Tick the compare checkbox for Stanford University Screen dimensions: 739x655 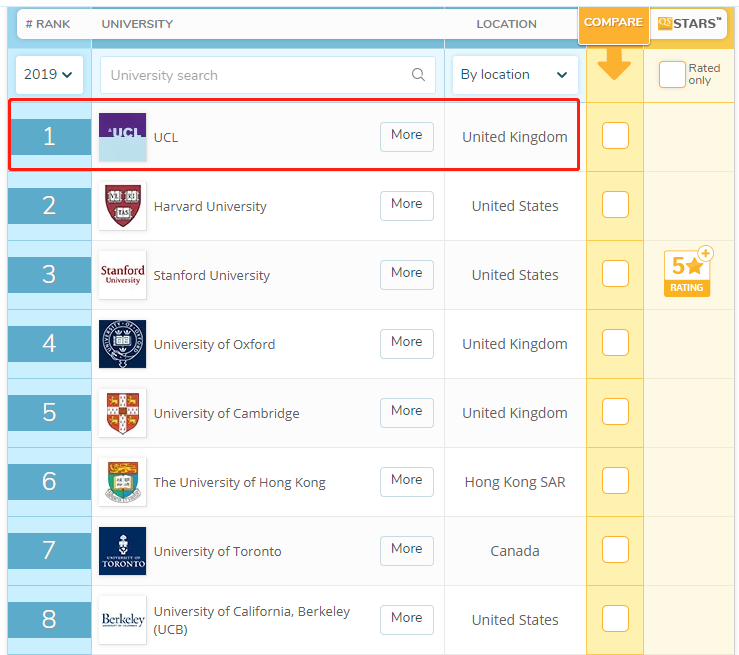pos(615,273)
